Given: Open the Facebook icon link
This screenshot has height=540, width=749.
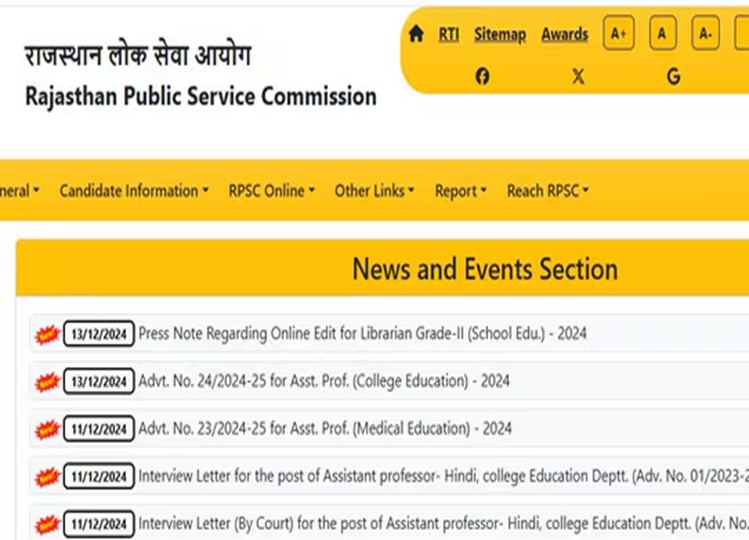Looking at the screenshot, I should pos(483,77).
